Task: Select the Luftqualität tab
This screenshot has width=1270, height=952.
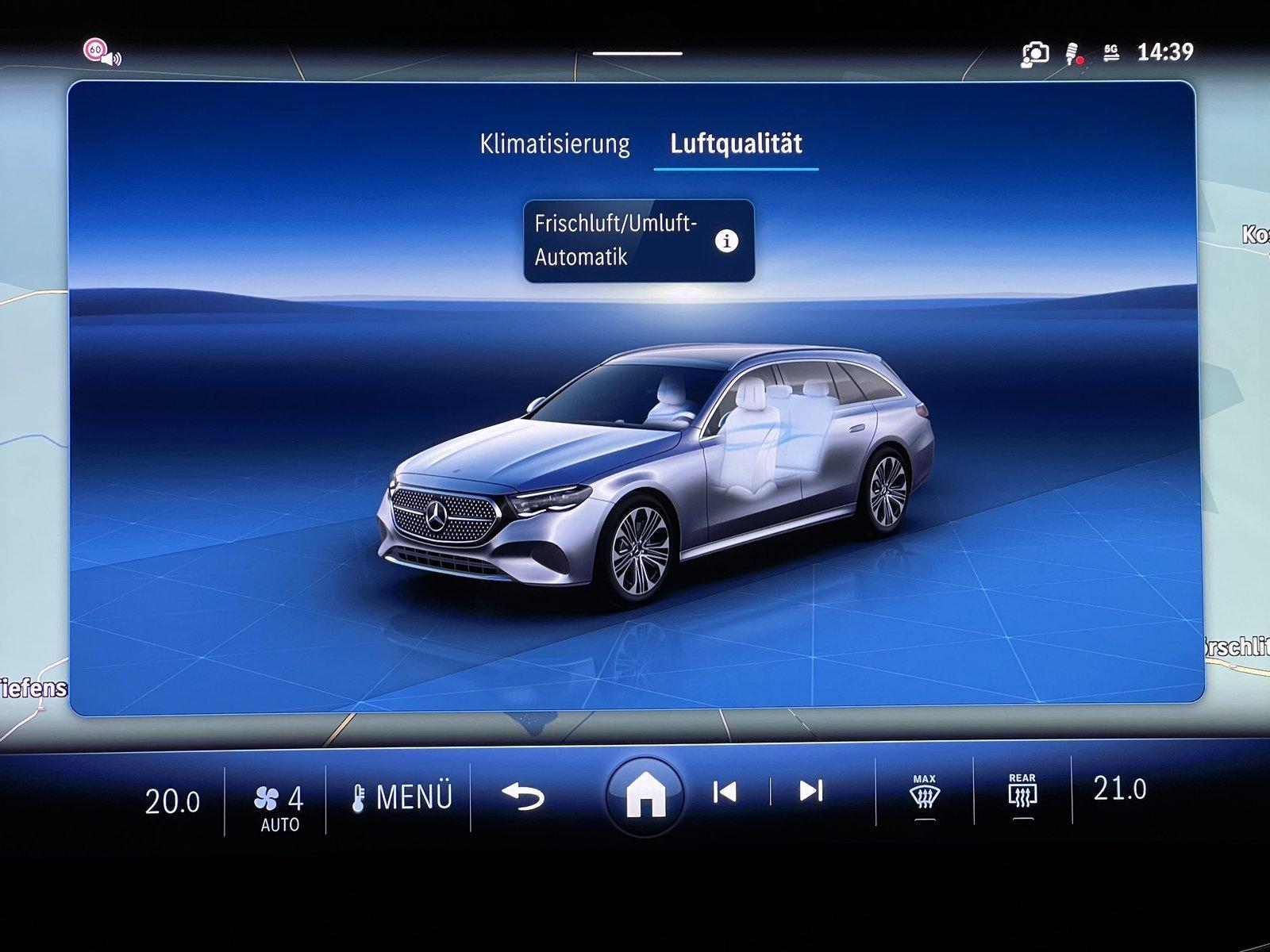Action: (736, 144)
